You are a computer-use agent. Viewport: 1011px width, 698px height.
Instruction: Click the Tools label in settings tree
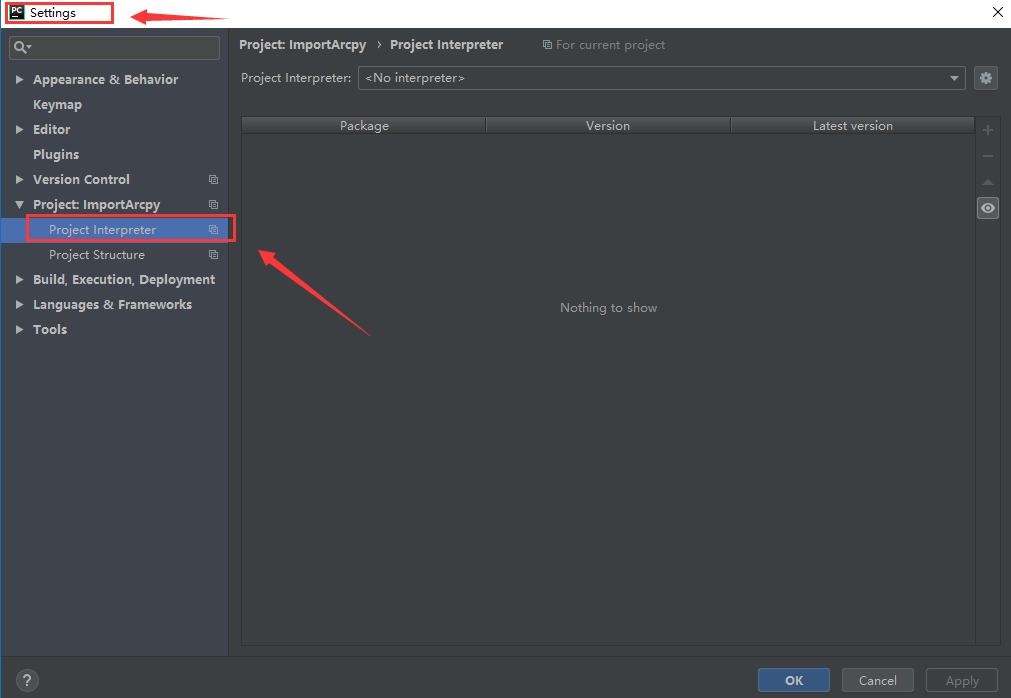coord(50,329)
